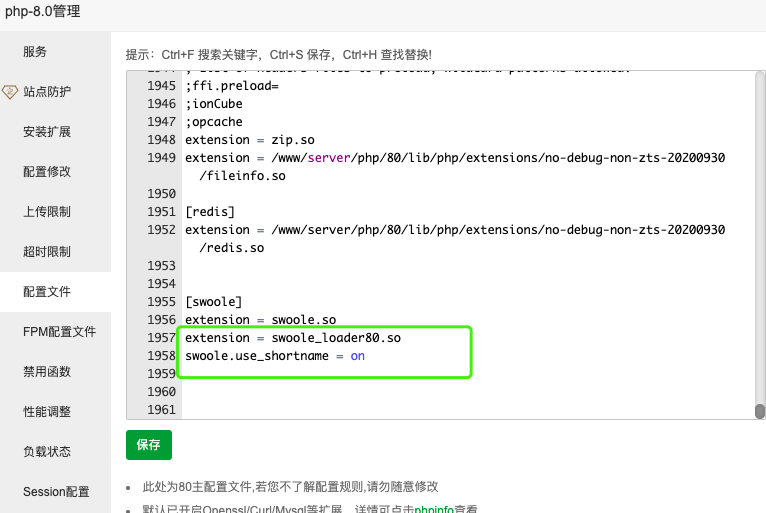Click empty line 1960 in editor
The height and width of the screenshot is (513, 766).
point(468,392)
